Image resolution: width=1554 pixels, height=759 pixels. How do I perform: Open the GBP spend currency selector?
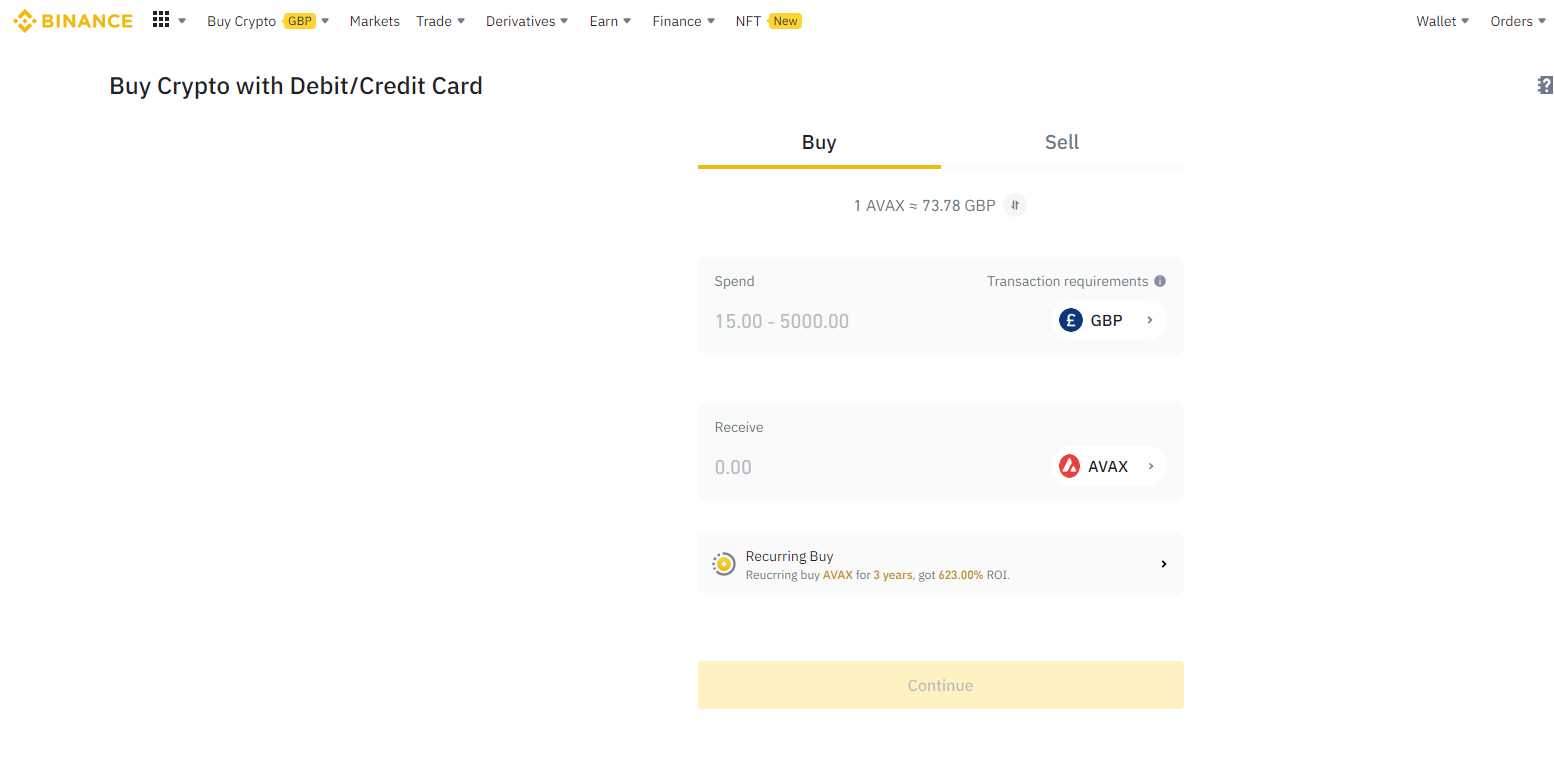[1110, 320]
